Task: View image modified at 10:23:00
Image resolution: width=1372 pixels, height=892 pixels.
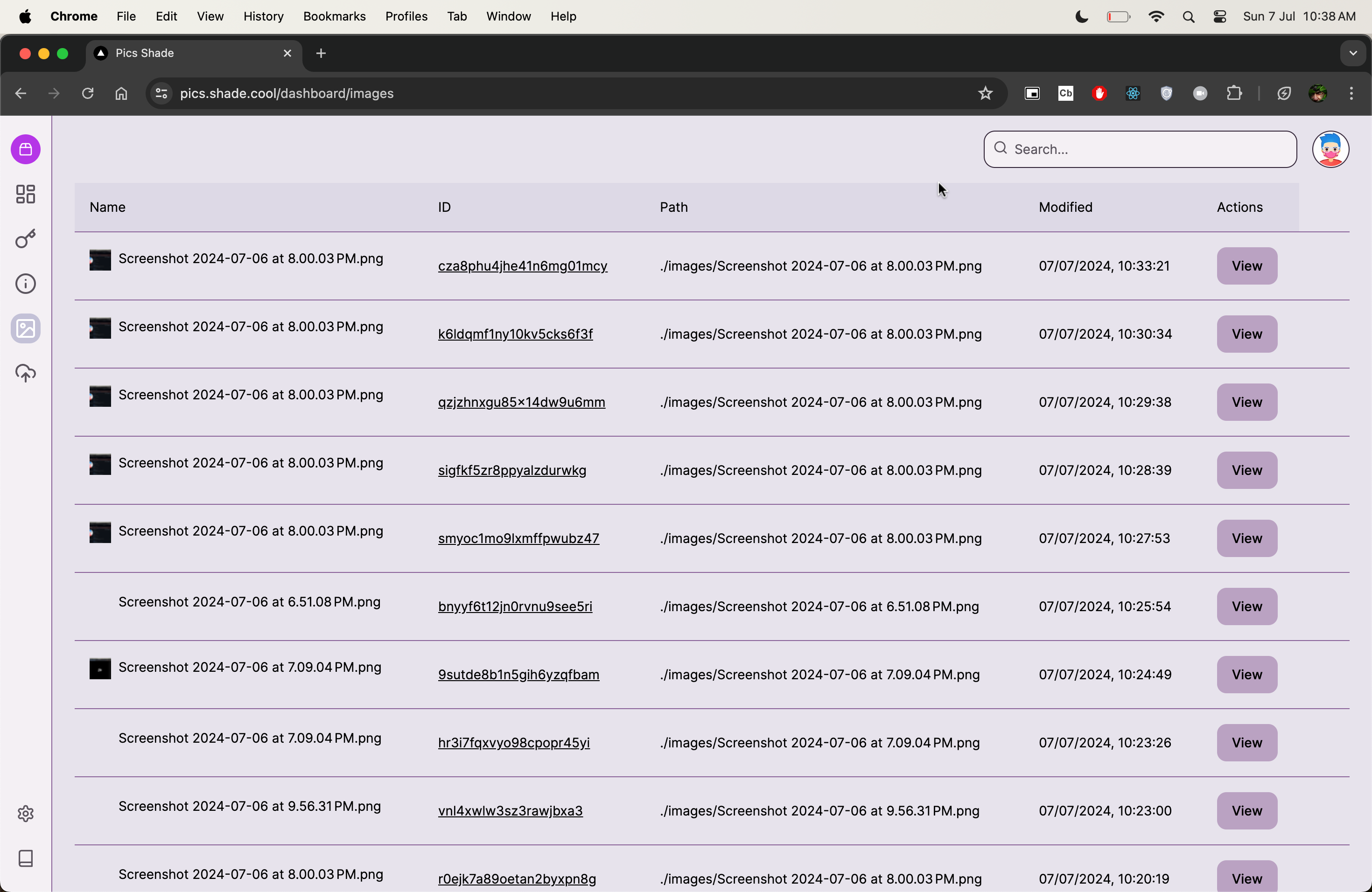Action: pyautogui.click(x=1246, y=811)
